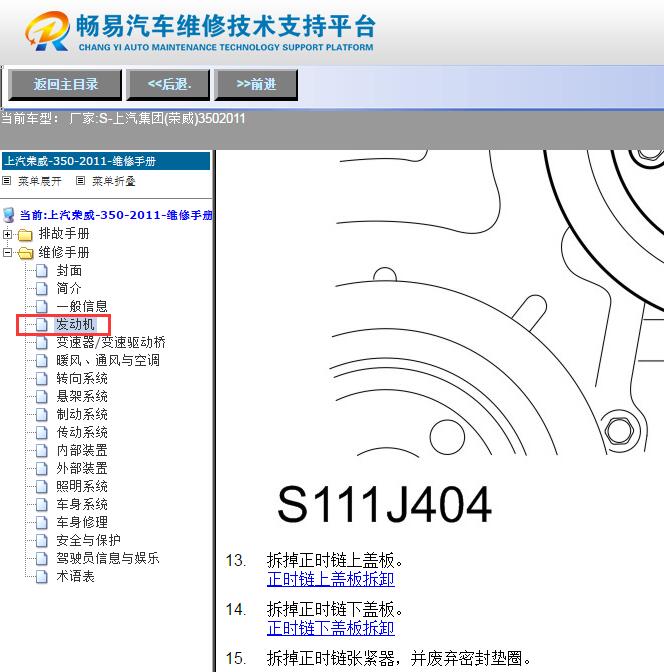The height and width of the screenshot is (672, 664).
Task: Go forward with >>前进 button
Action: [x=256, y=85]
